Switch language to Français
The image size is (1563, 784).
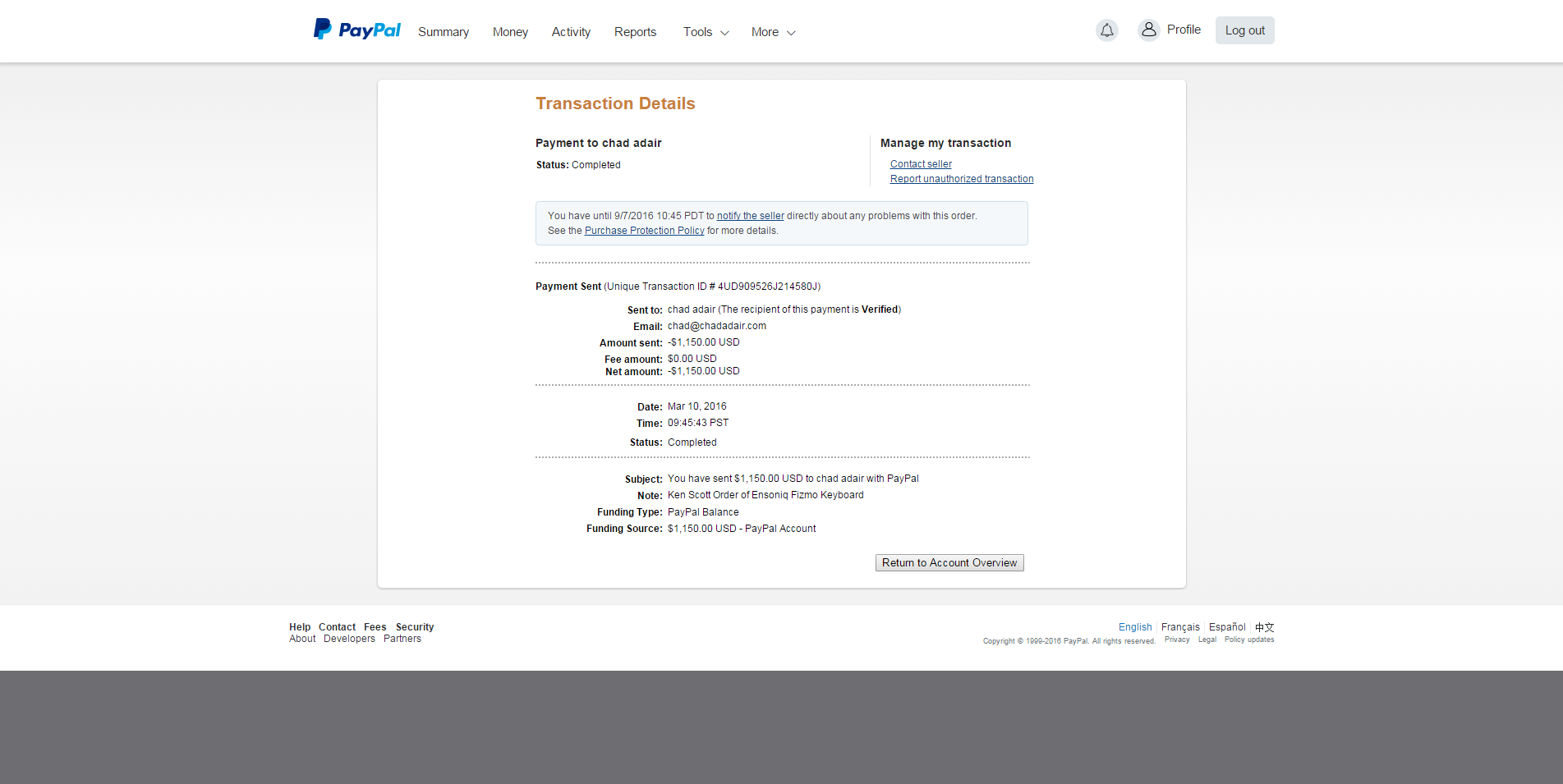click(x=1180, y=627)
